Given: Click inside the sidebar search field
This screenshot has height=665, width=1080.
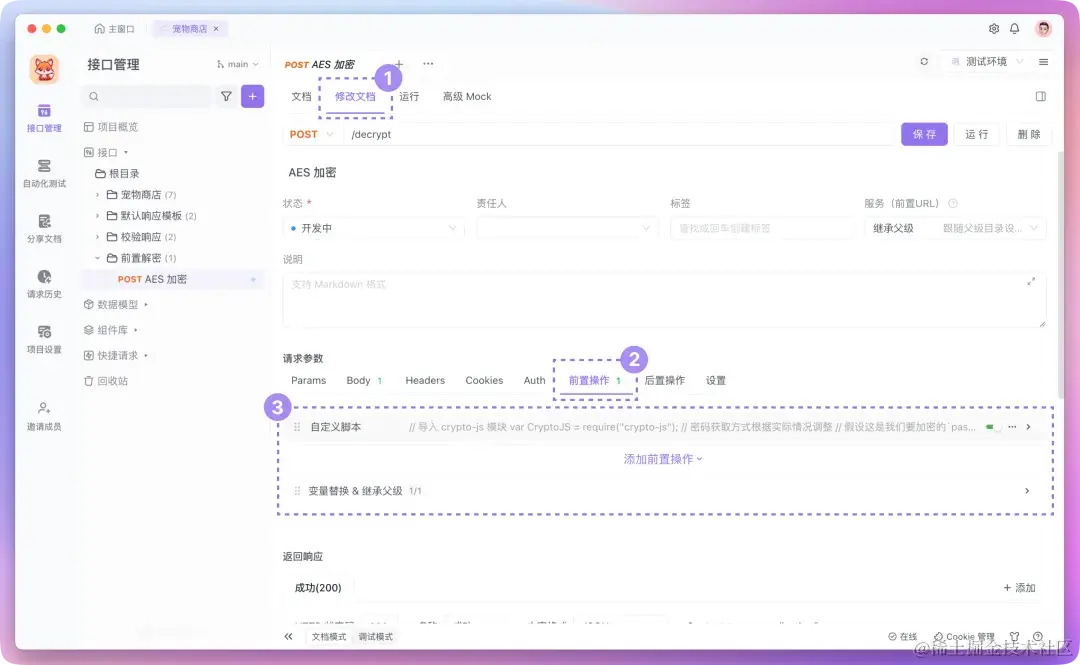Looking at the screenshot, I should click(150, 96).
